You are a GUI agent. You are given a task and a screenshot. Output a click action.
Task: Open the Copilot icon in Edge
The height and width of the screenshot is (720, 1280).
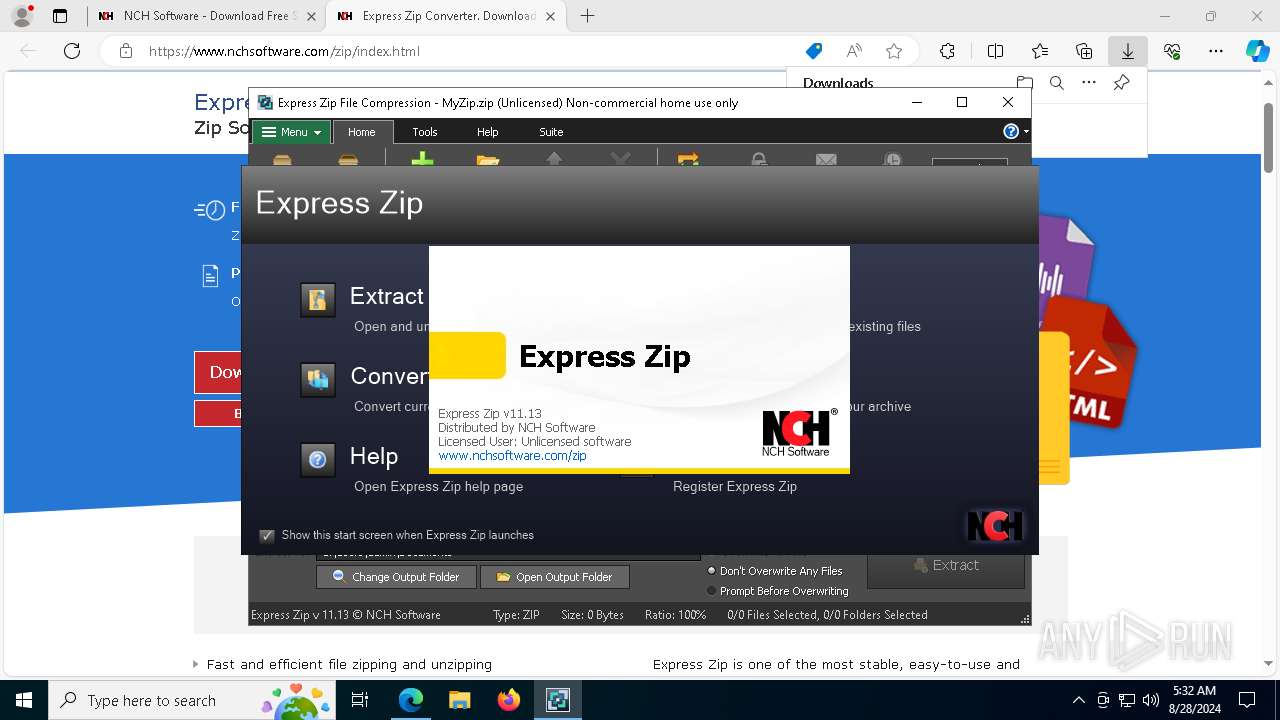click(x=1257, y=51)
